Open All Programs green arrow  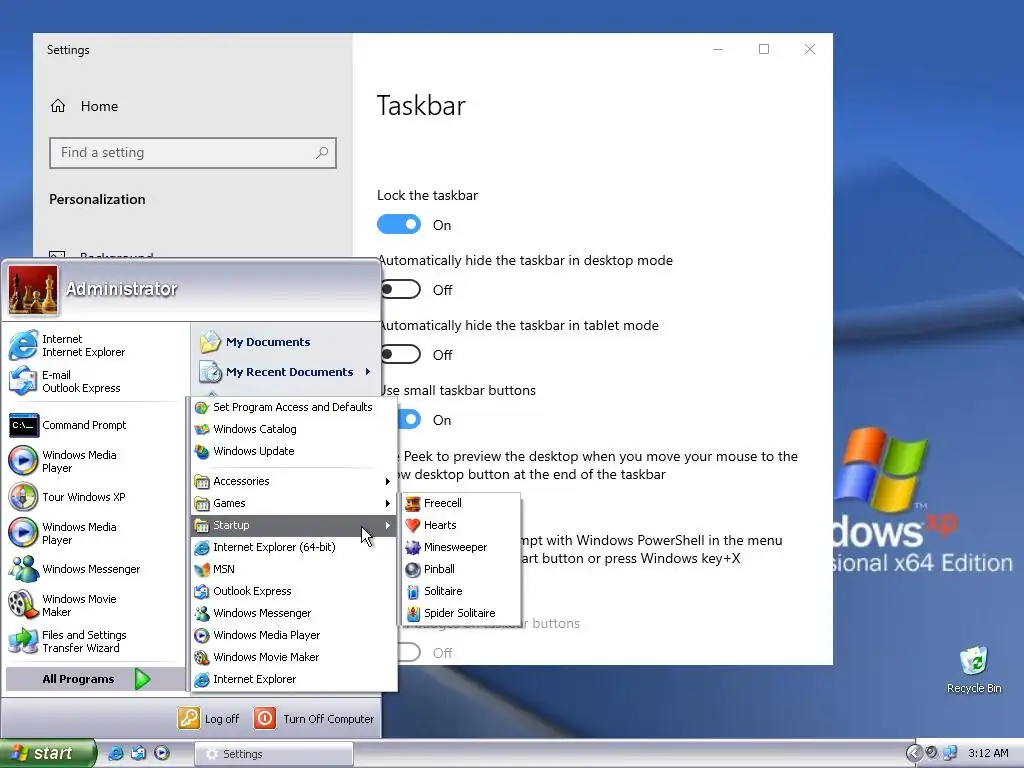click(143, 679)
